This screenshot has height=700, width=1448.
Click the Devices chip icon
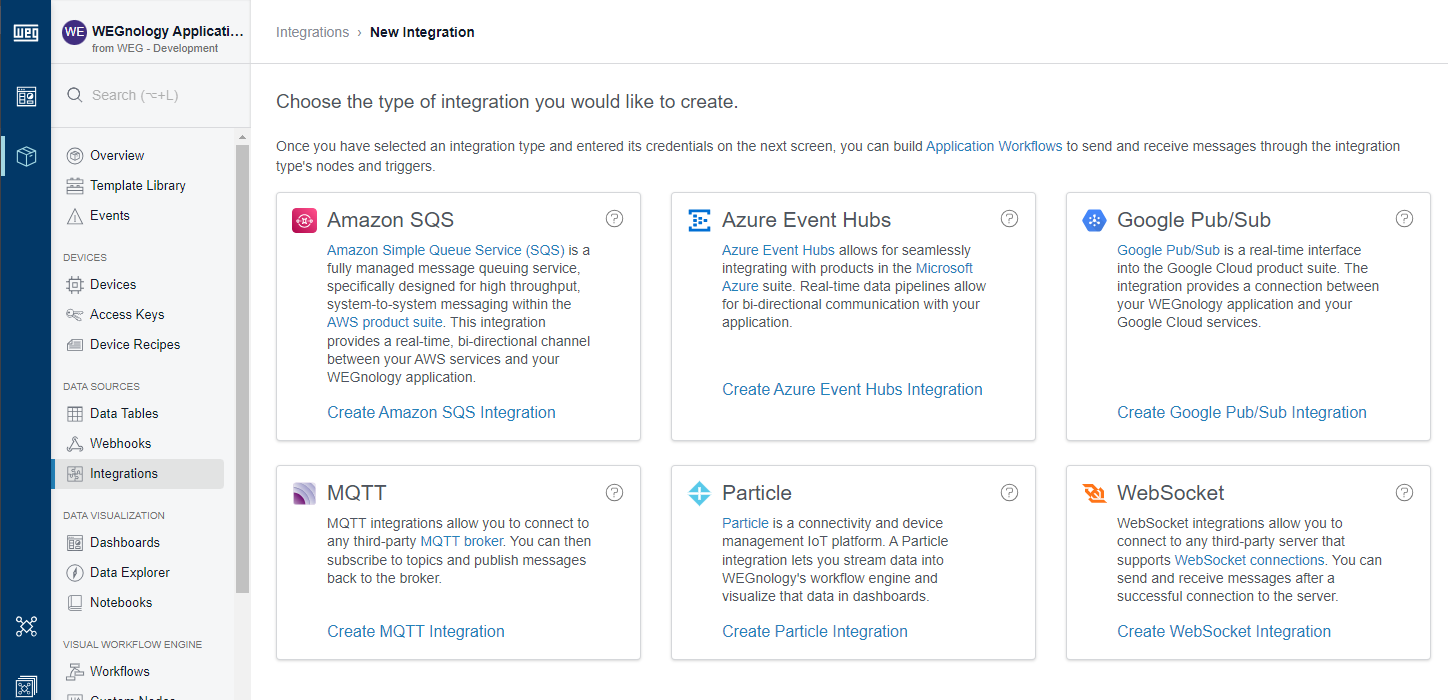[75, 285]
